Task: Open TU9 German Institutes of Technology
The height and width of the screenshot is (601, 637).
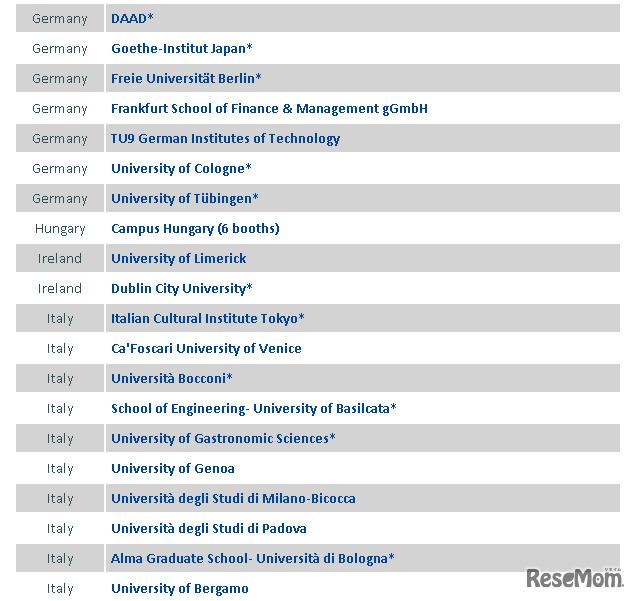Action: pos(225,138)
